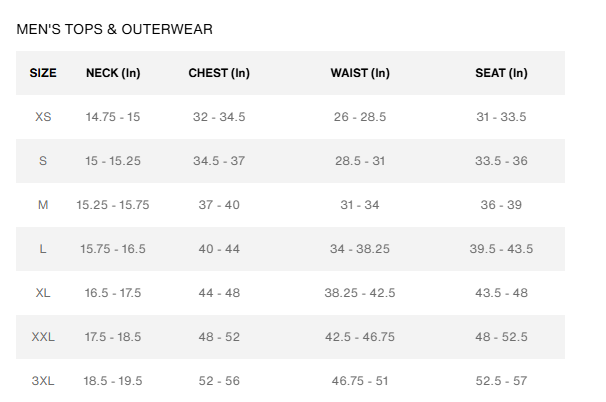Click the 14.75 - 15 neck measurement
This screenshot has width=606, height=402.
point(113,117)
